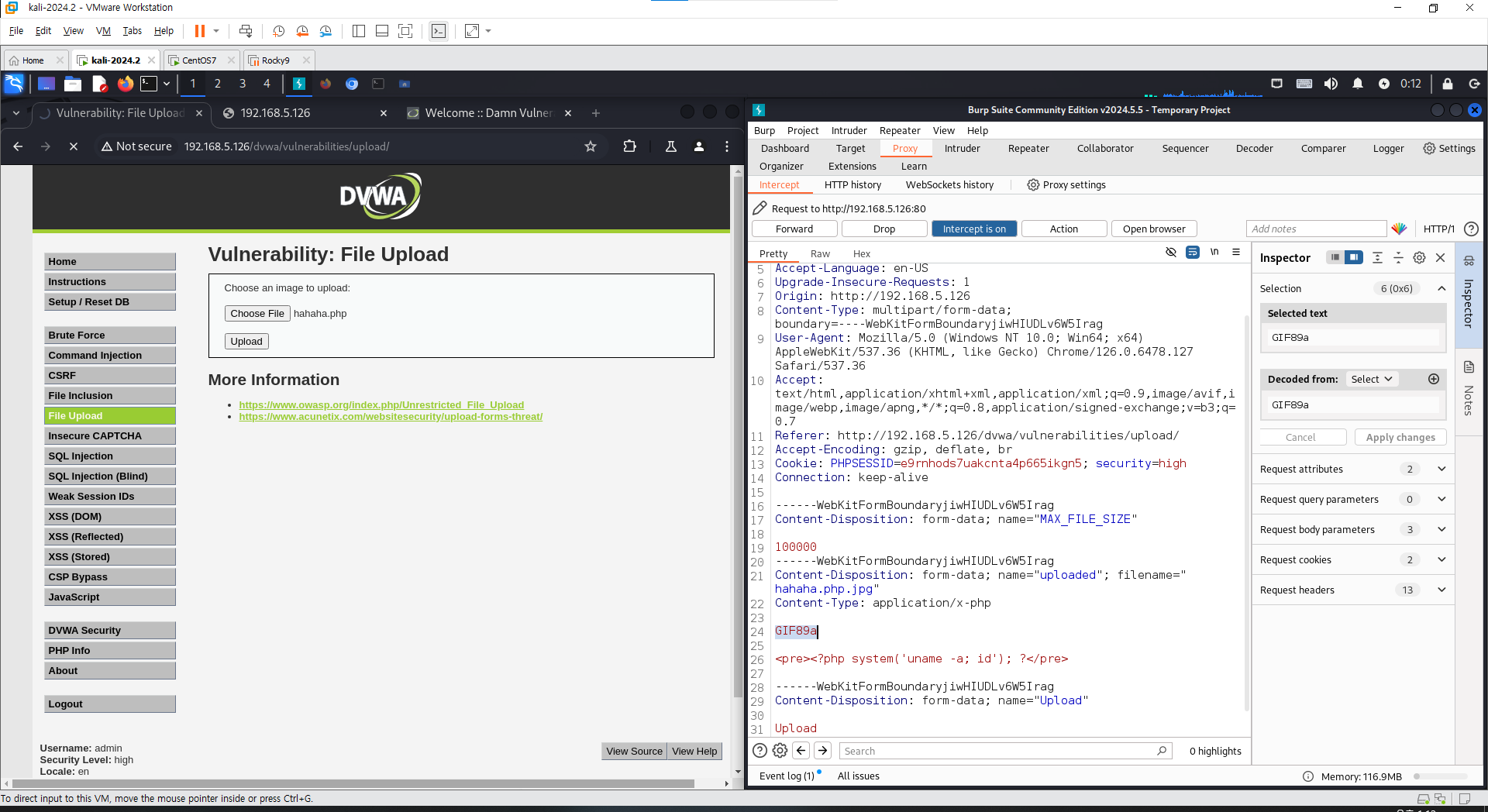Open VMware console view icon

(x=439, y=31)
